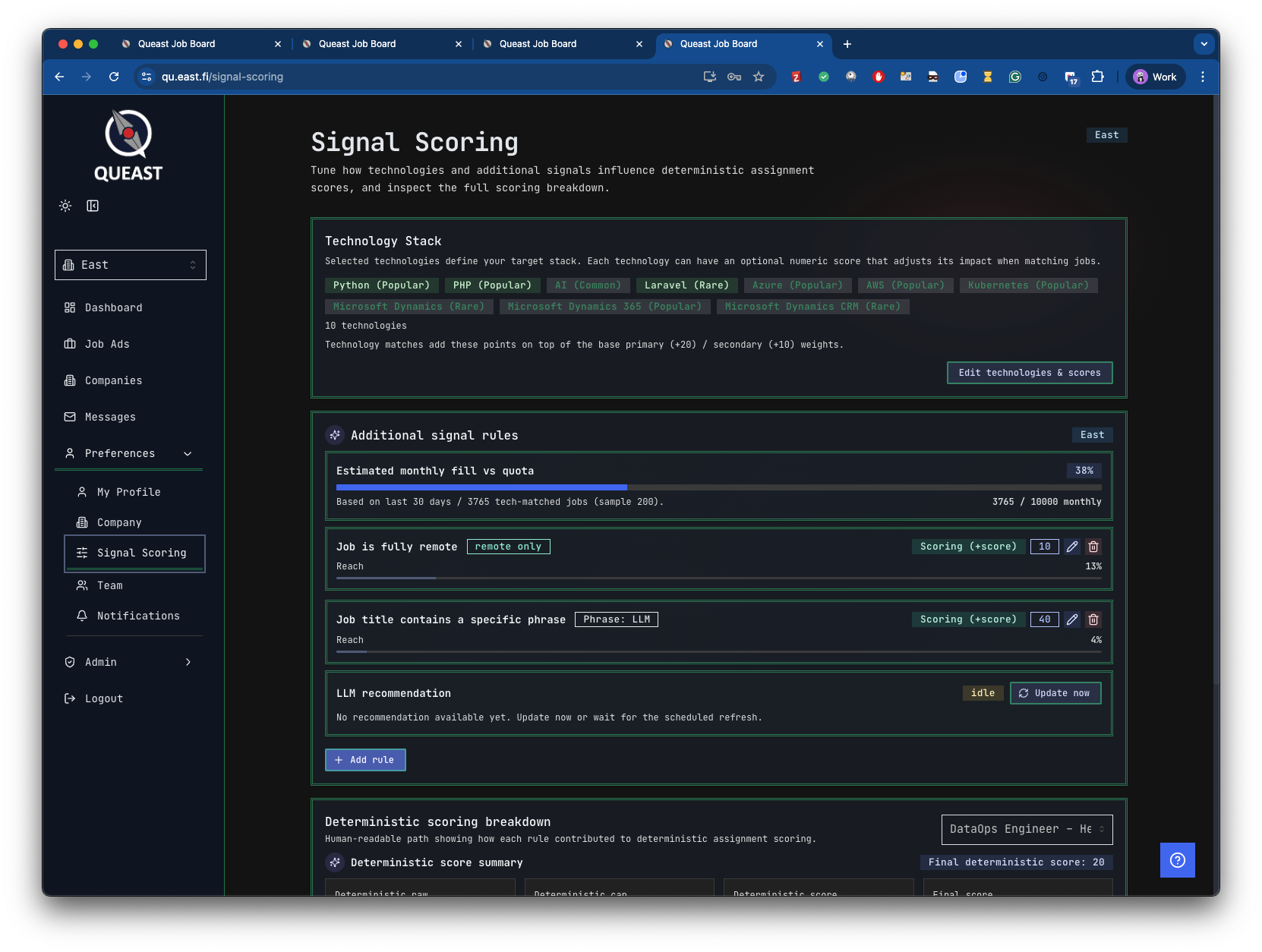
Task: Open the East workspace selector
Action: pyautogui.click(x=130, y=264)
